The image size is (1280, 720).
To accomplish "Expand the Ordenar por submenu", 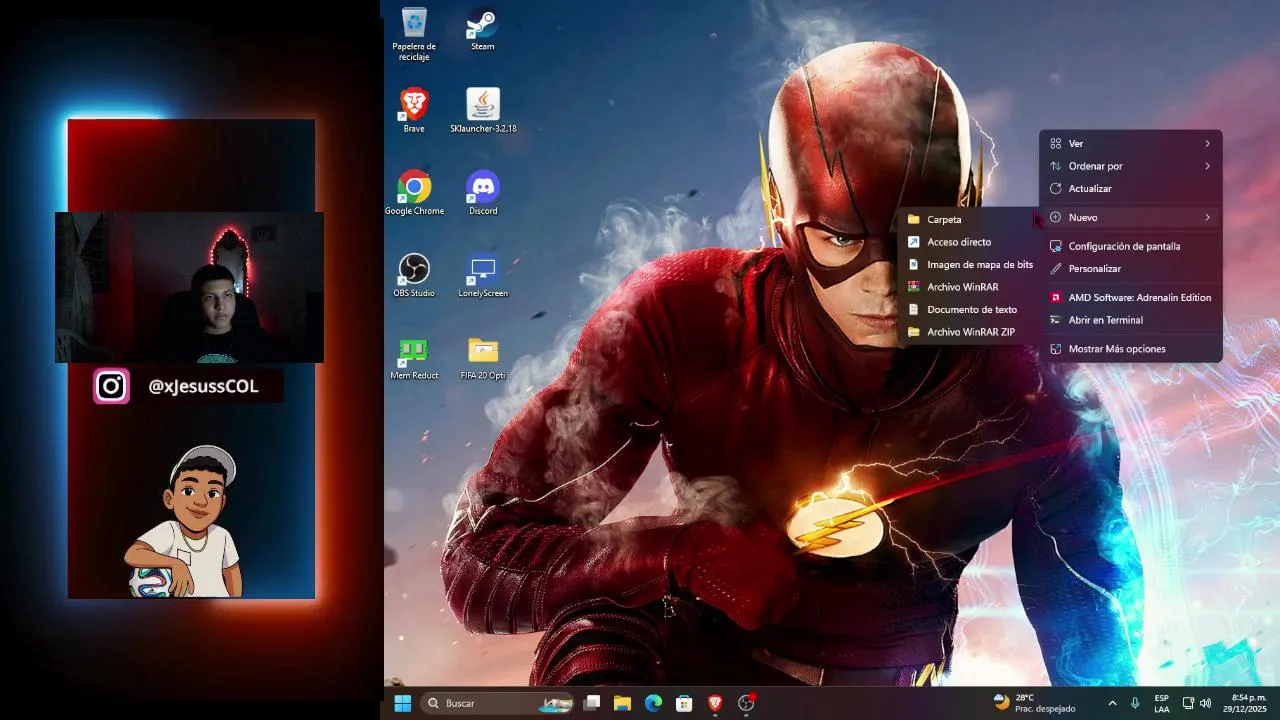I will coord(1130,166).
